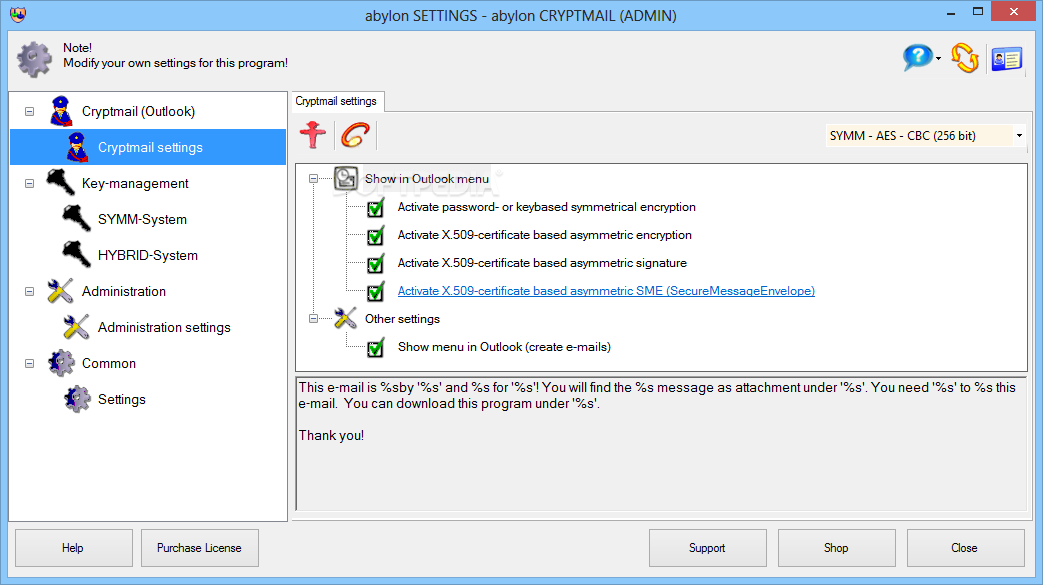The height and width of the screenshot is (585, 1043).
Task: Click in the e-mail message text box
Action: pyautogui.click(x=662, y=444)
